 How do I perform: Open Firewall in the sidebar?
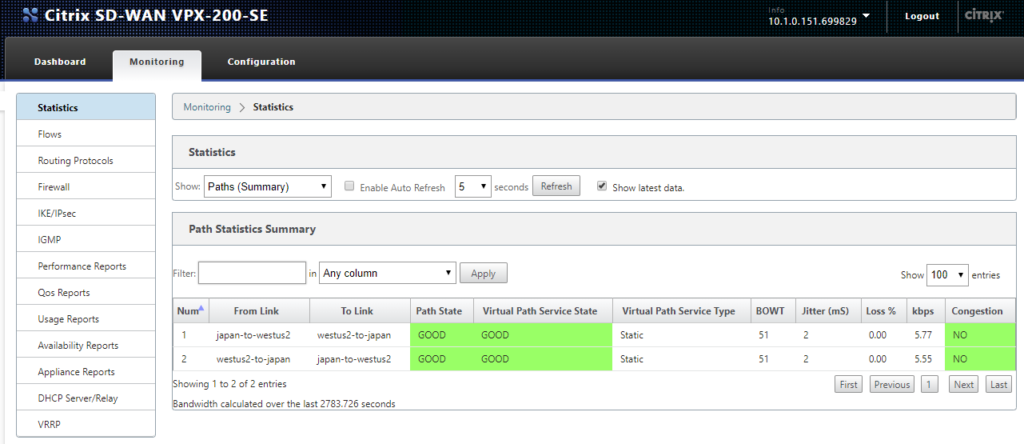coord(86,187)
